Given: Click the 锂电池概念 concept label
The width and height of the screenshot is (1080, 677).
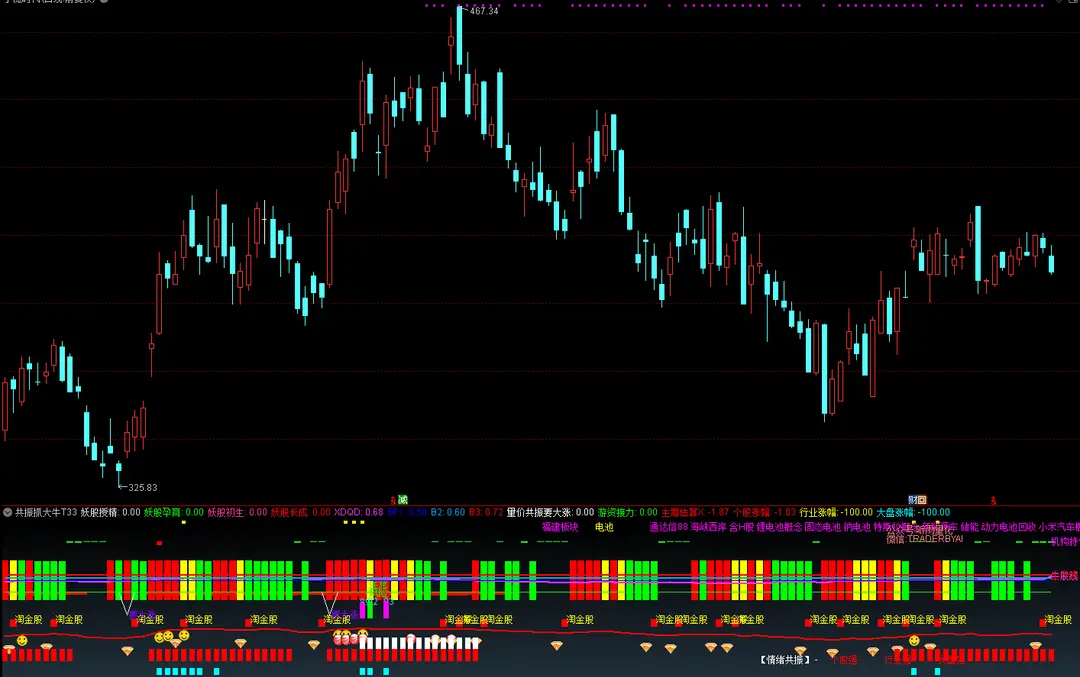Looking at the screenshot, I should (x=780, y=527).
